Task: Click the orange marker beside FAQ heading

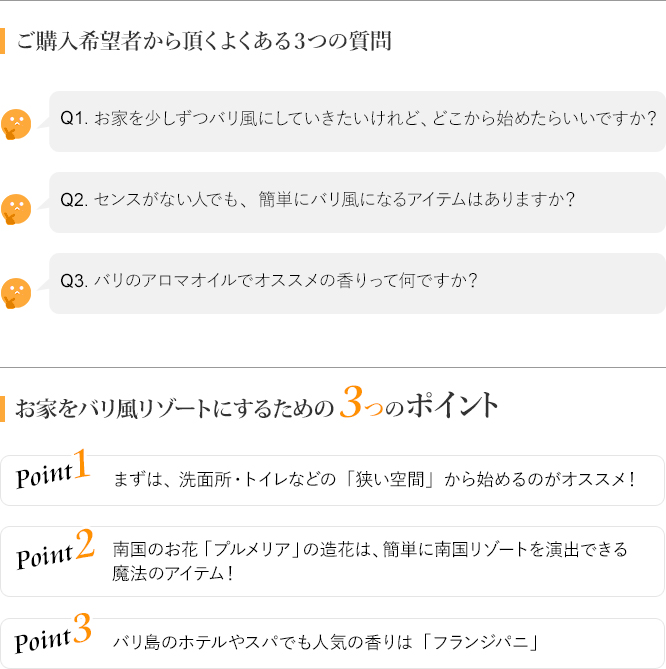Action: pos(2,41)
